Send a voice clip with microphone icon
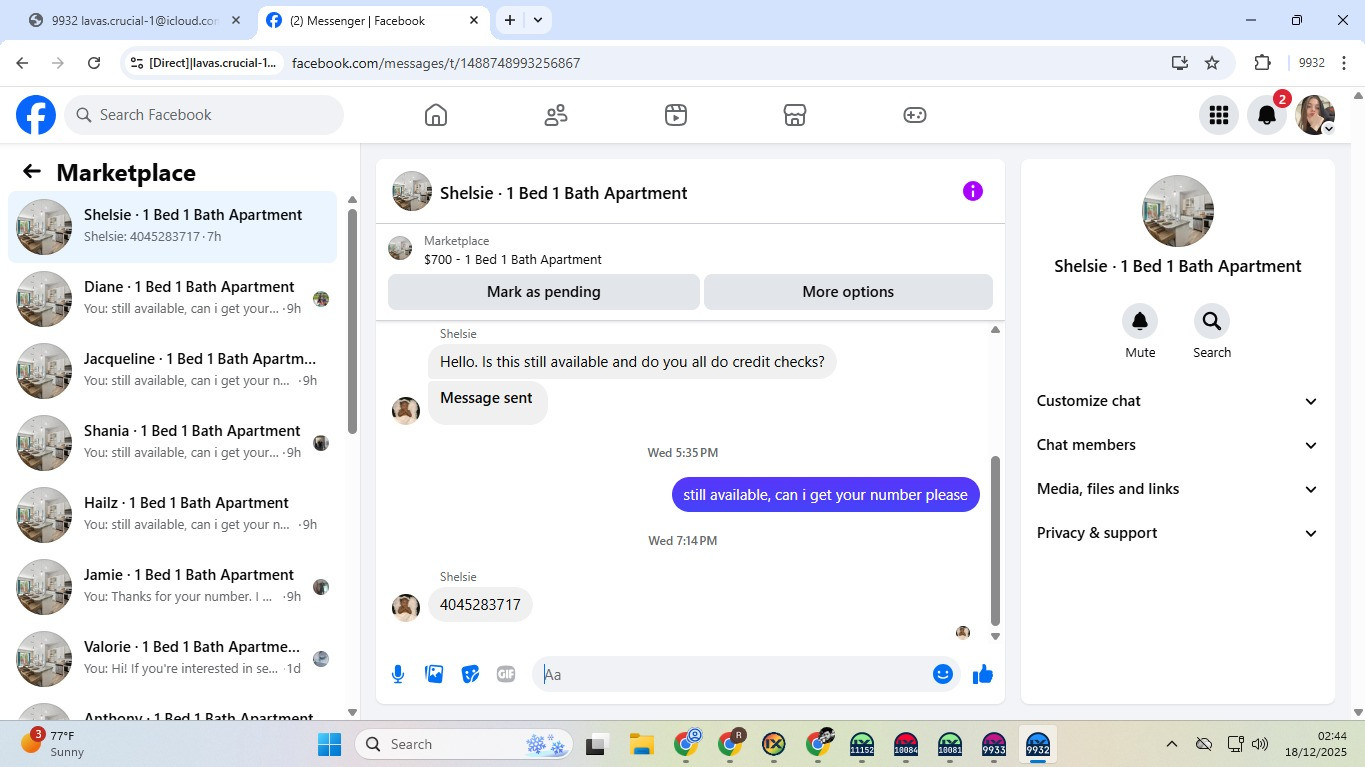This screenshot has height=767, width=1365. [398, 674]
